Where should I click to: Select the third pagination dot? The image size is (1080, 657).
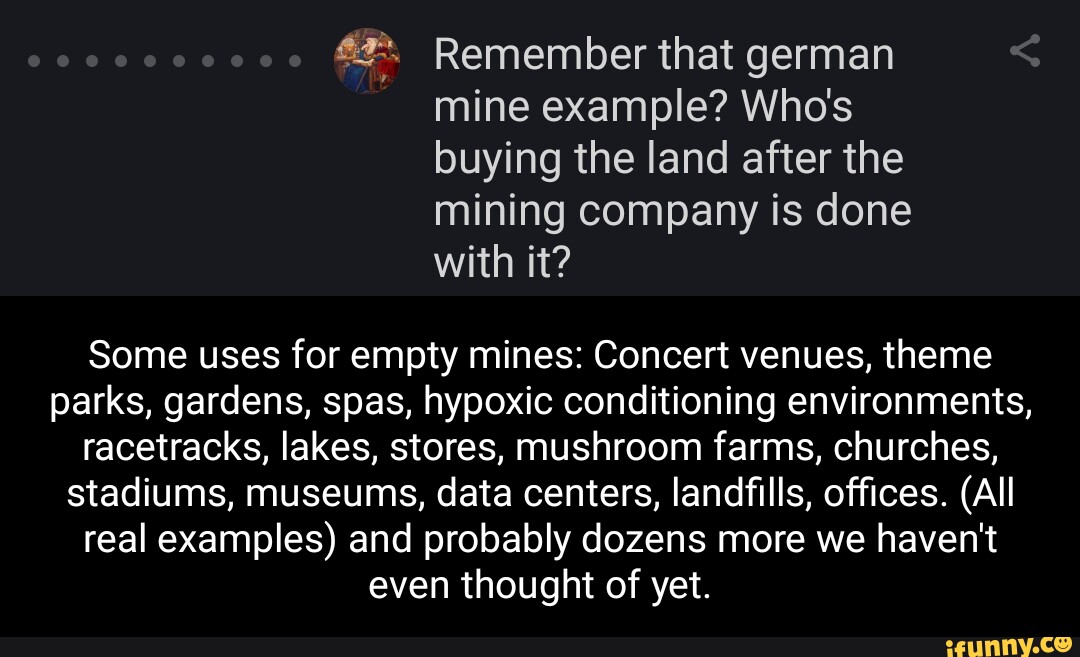point(91,60)
